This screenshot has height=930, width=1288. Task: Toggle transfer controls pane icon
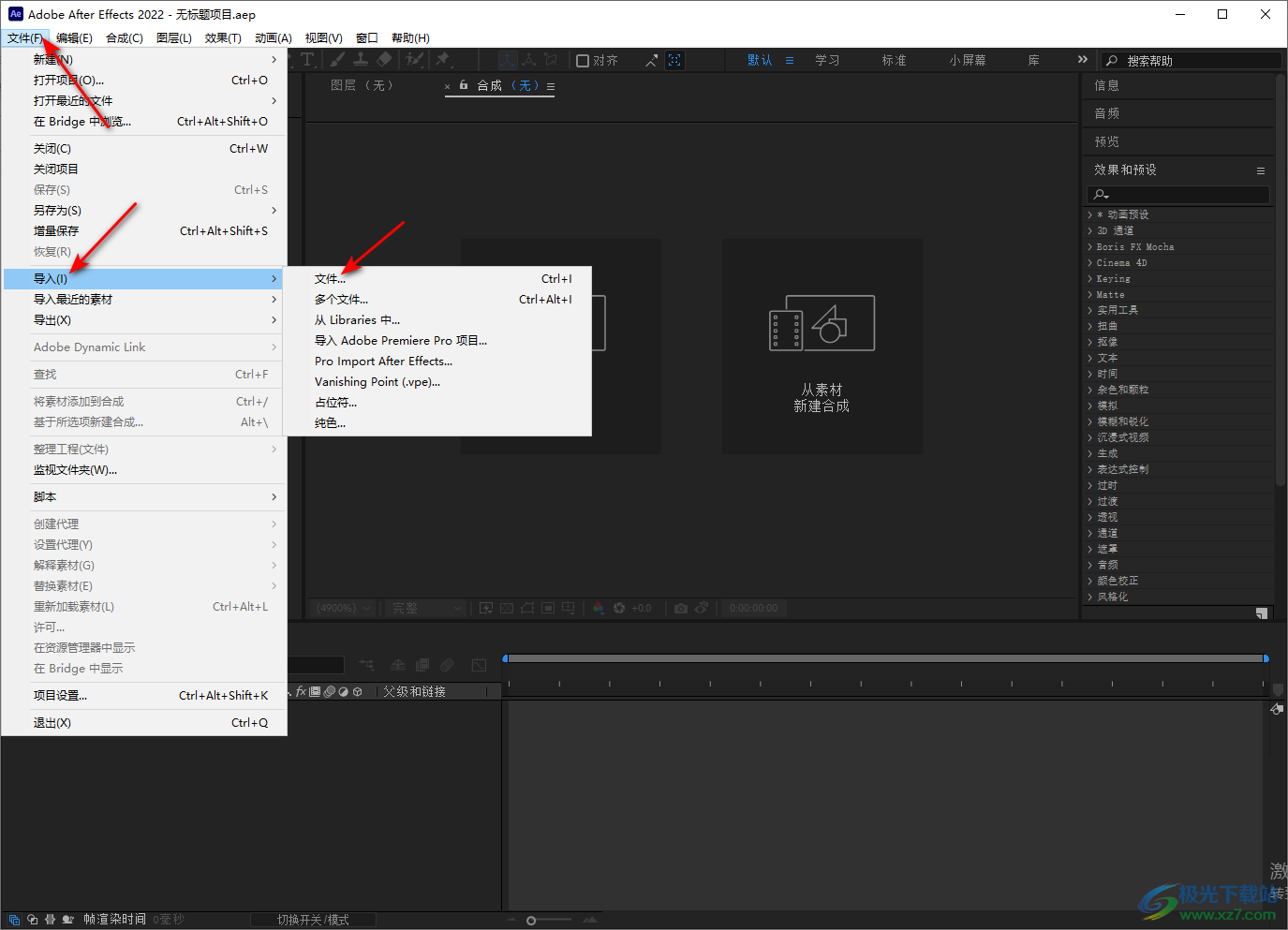pos(33,920)
